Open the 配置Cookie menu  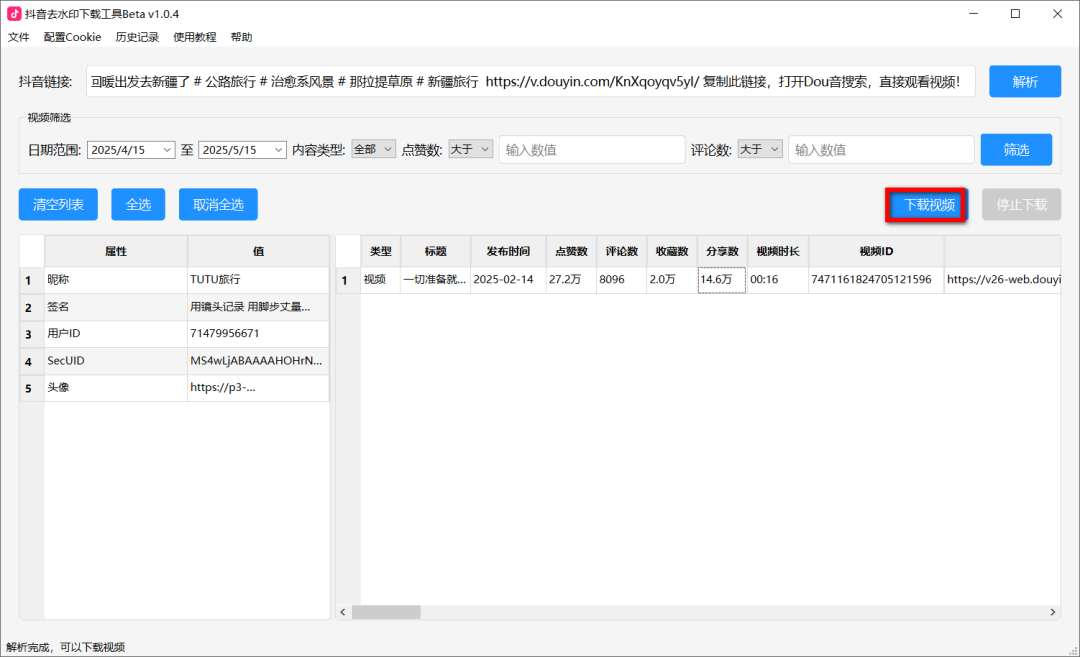point(72,37)
